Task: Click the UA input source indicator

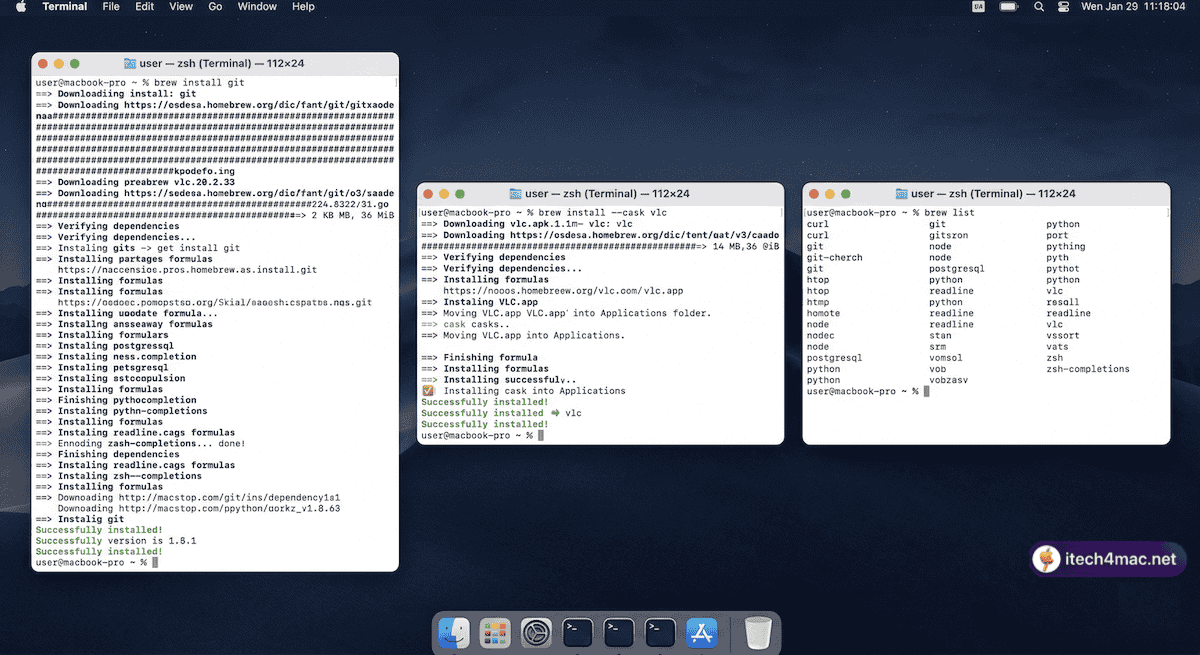Action: (978, 7)
